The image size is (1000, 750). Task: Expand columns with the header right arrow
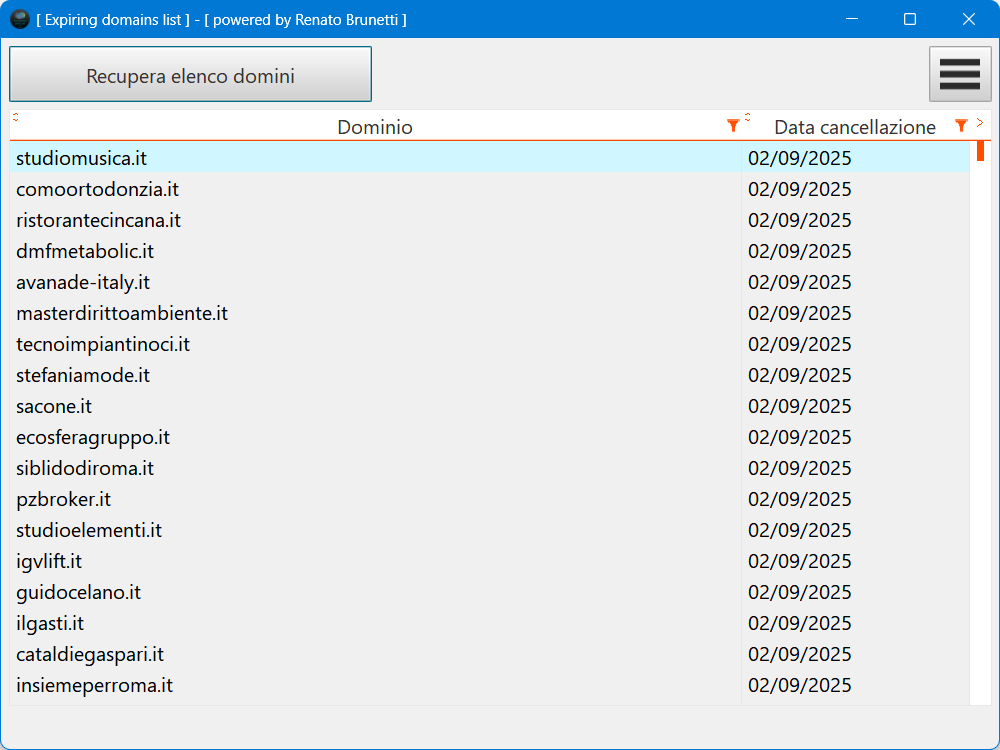click(980, 122)
